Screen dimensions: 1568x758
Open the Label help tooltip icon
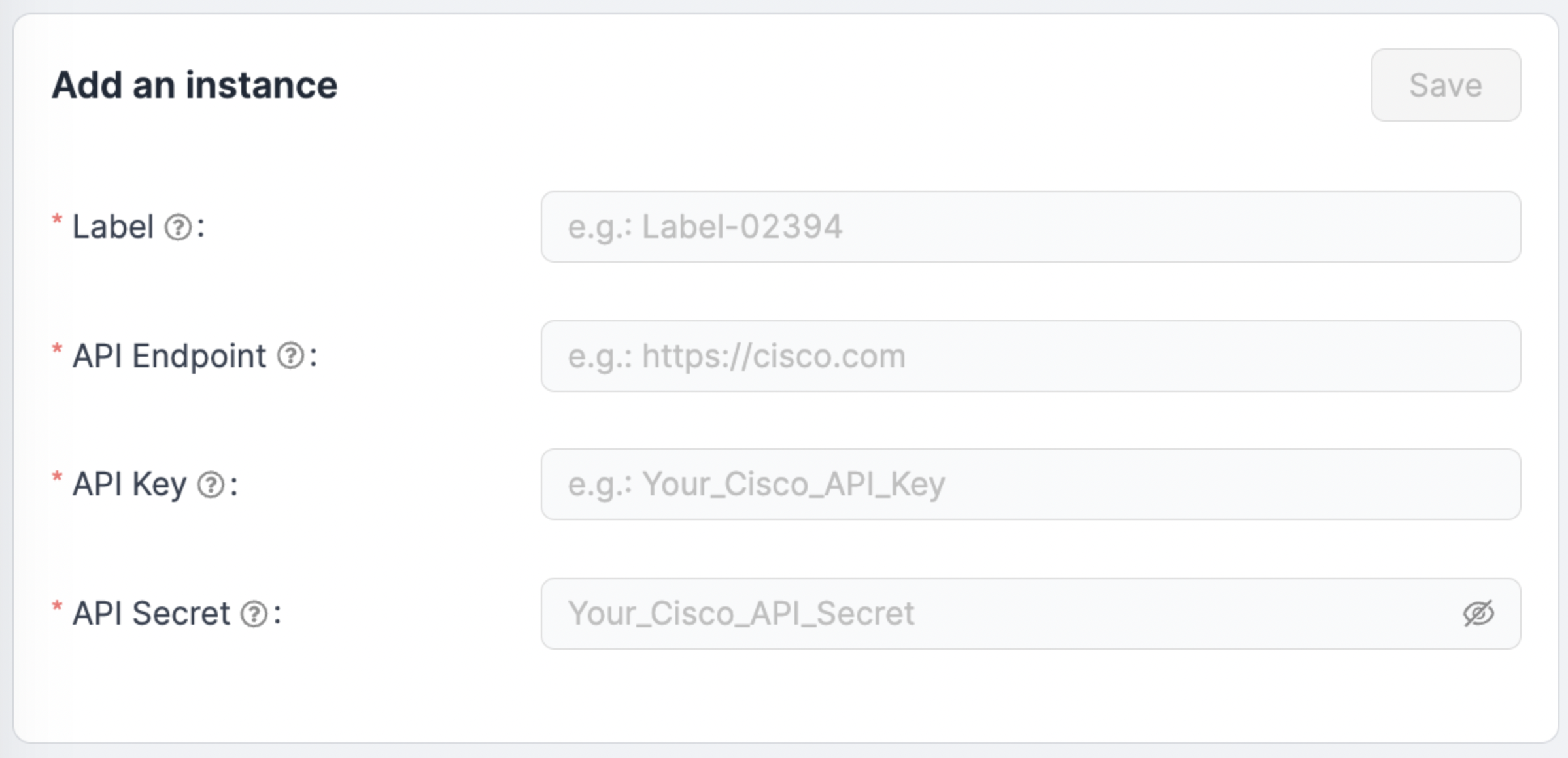point(178,227)
